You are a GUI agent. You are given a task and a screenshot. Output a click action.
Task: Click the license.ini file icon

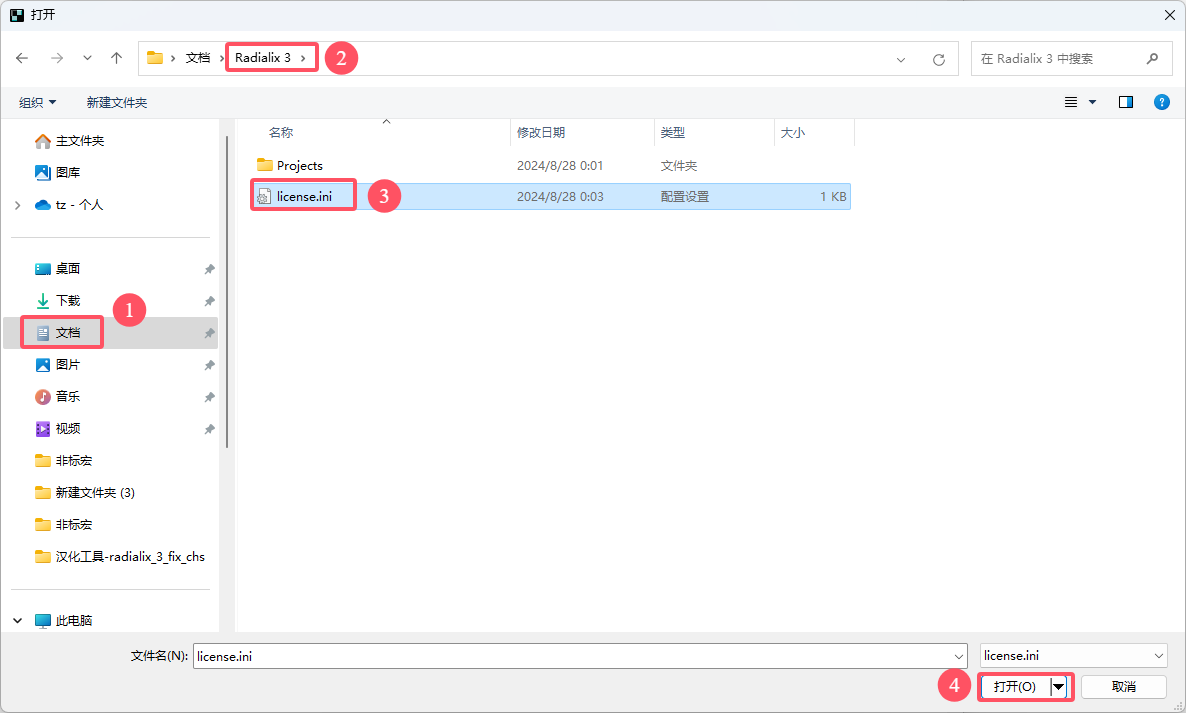(263, 197)
